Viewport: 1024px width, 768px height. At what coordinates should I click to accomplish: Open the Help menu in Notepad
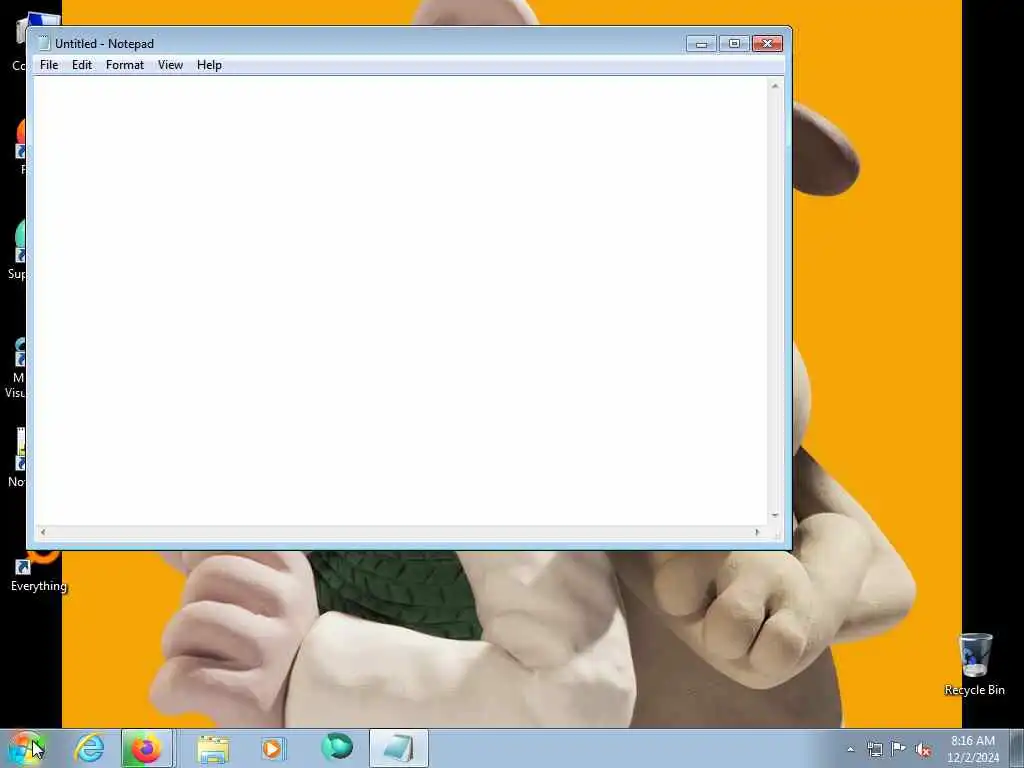209,65
